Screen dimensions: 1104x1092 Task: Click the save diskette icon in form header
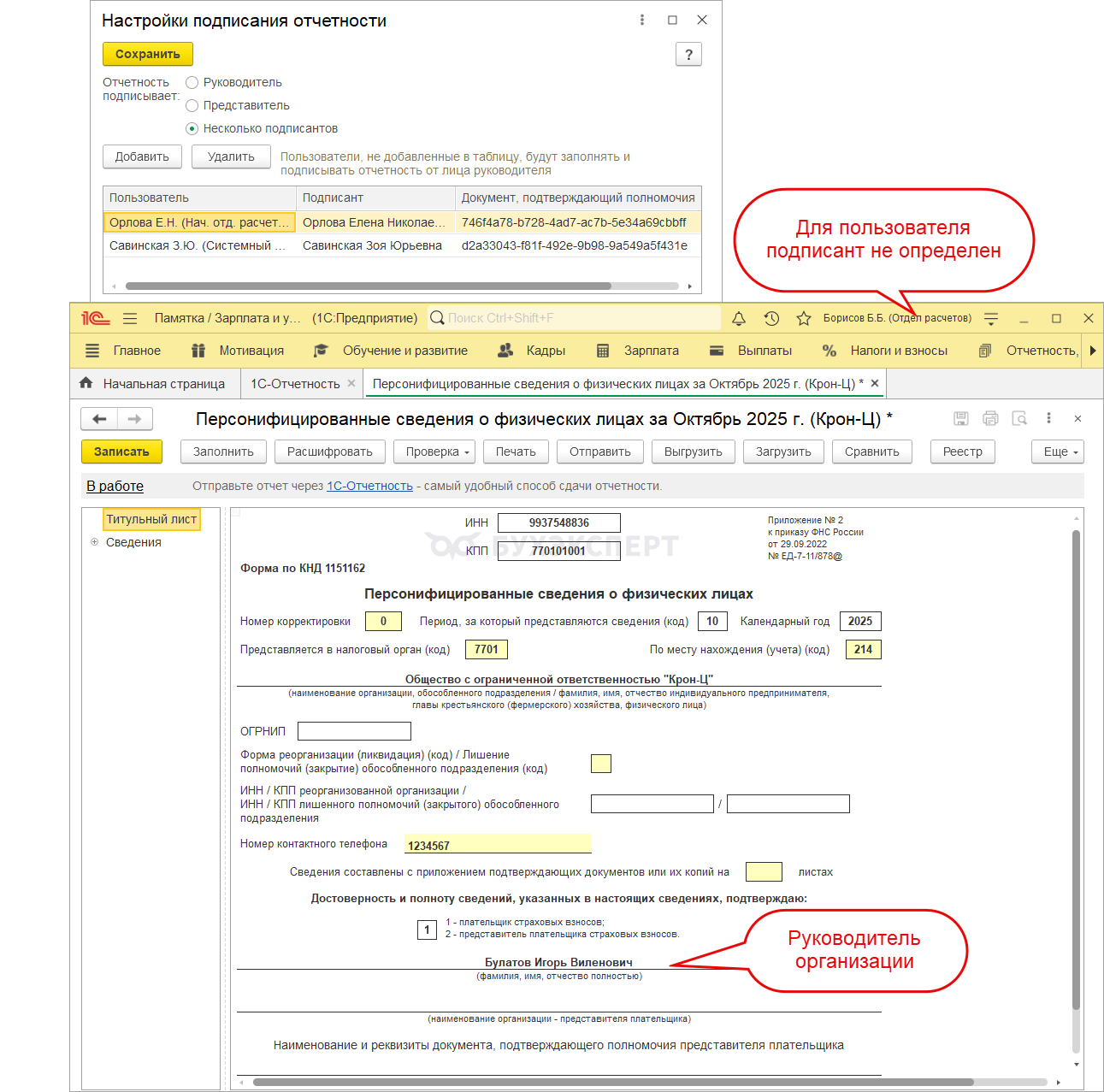(961, 418)
